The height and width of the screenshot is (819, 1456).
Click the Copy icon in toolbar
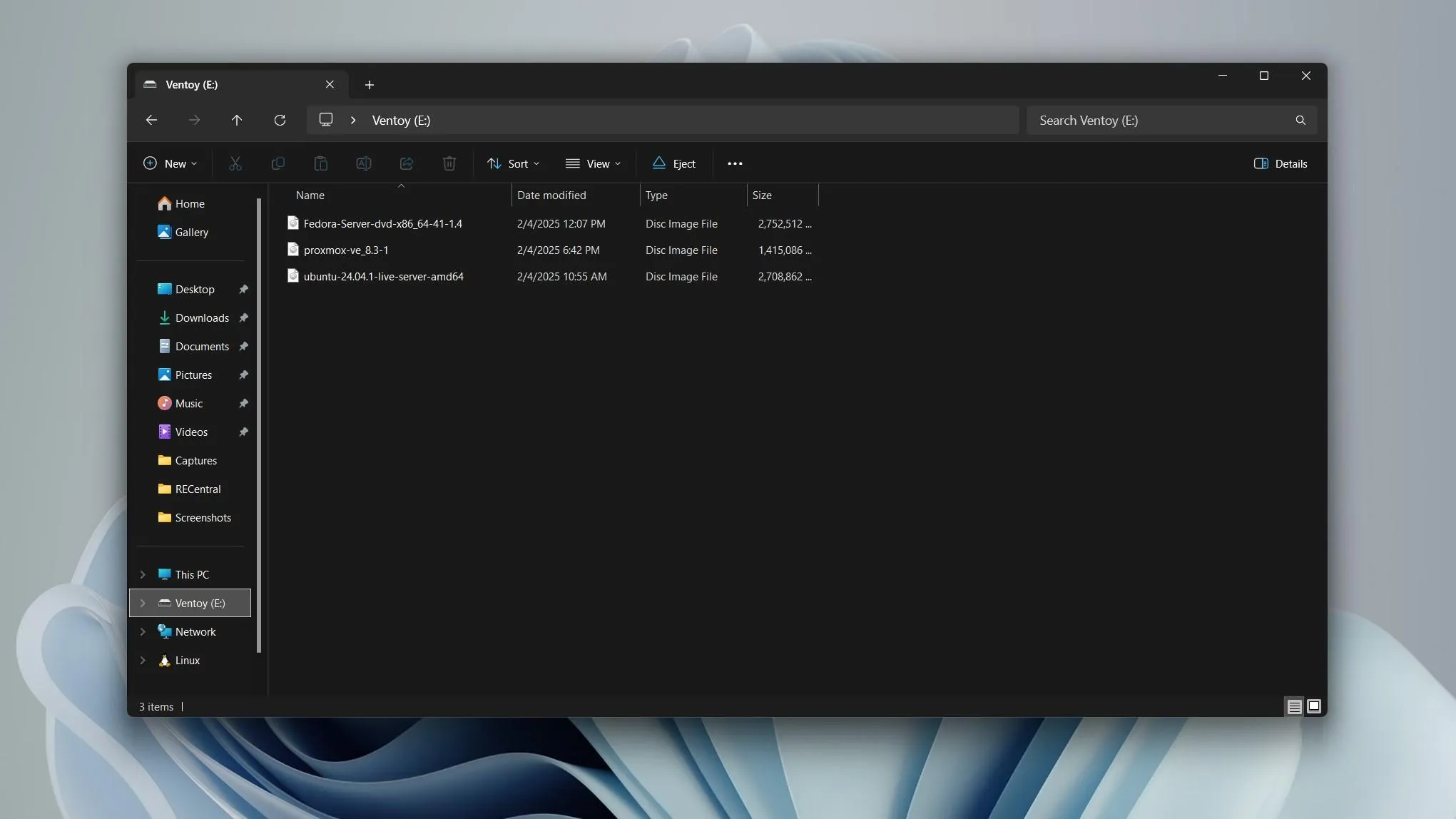coord(278,163)
